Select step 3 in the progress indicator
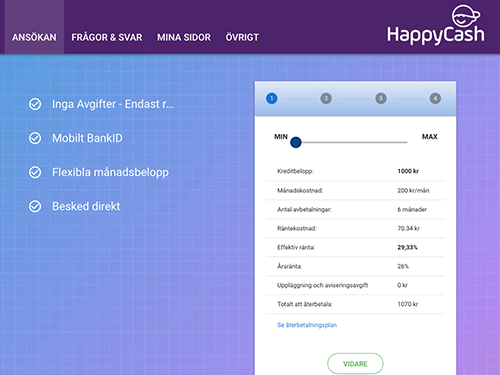The width and height of the screenshot is (500, 375). tap(381, 98)
